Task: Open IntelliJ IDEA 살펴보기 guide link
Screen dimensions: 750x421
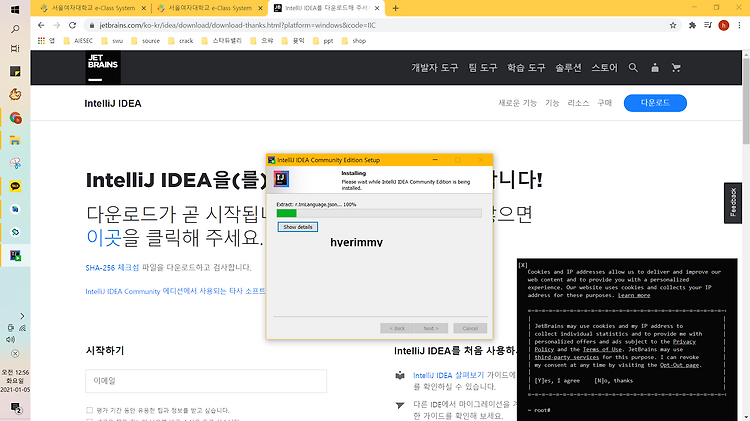Action: [449, 376]
